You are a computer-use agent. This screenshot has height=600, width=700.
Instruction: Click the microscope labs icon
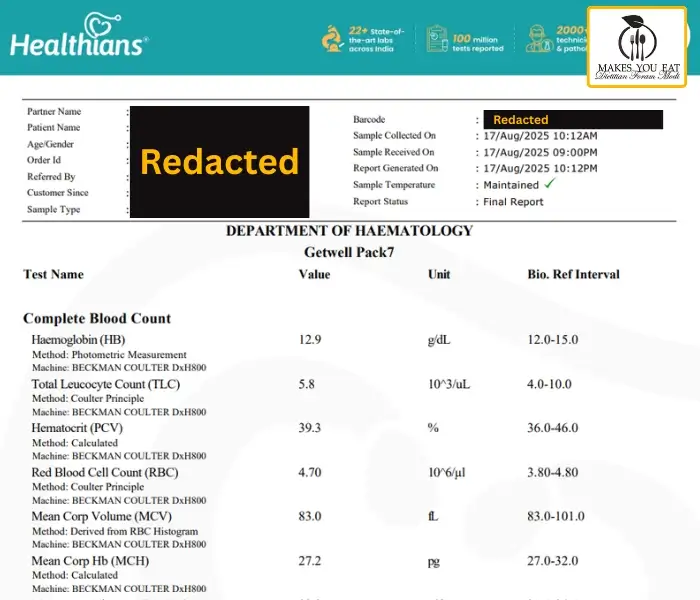coord(333,39)
